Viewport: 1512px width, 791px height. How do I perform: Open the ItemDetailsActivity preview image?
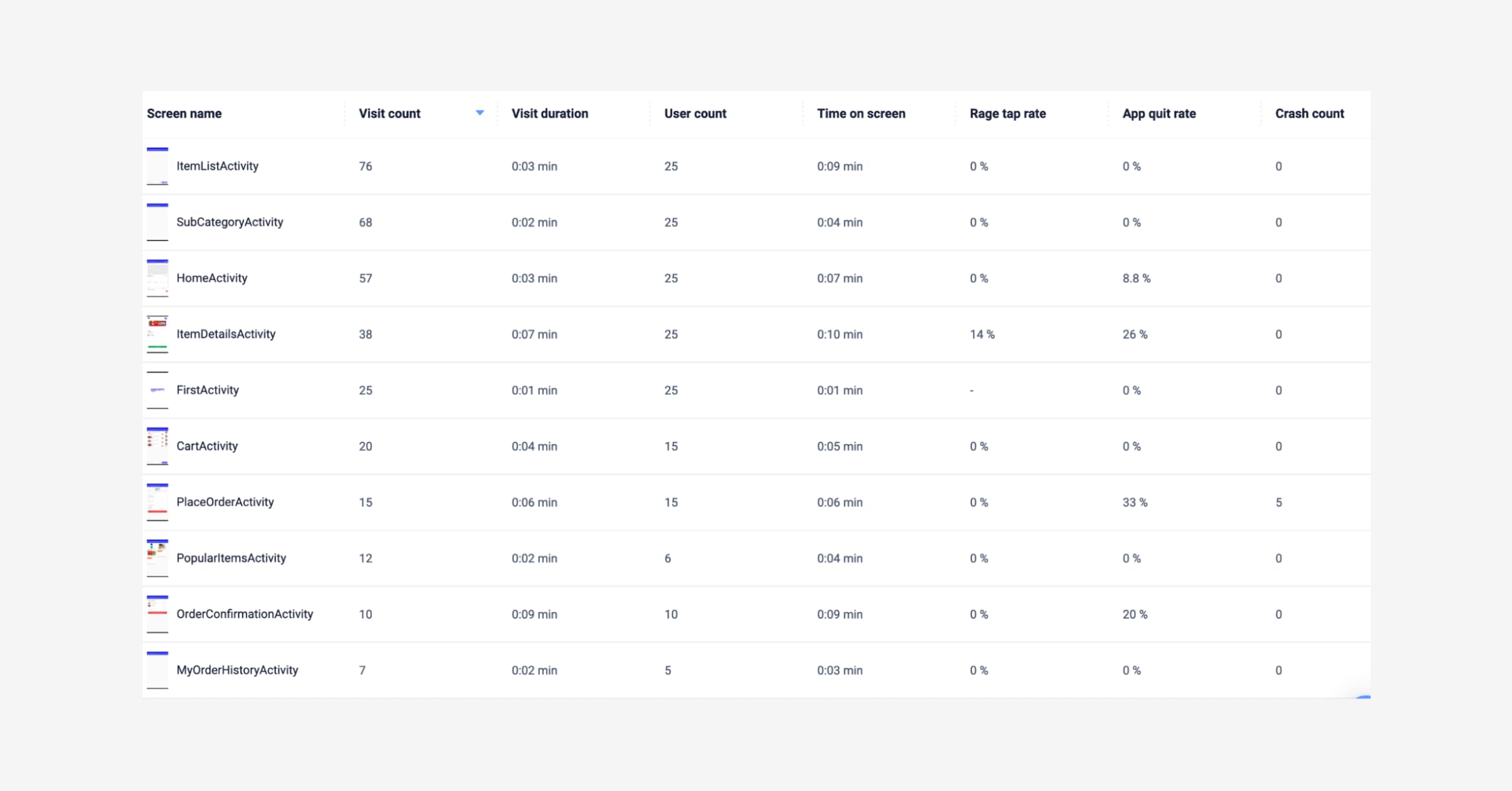[x=157, y=334]
